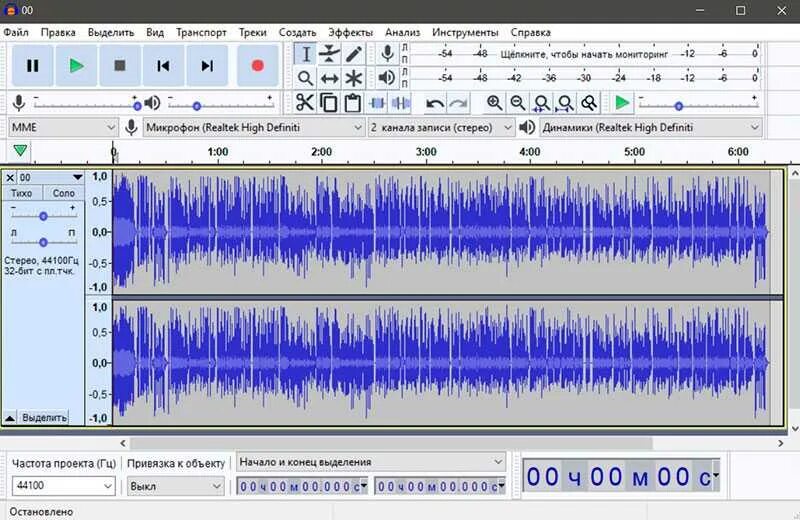Viewport: 800px width, 520px height.
Task: Click the Zoom Toggle icon
Action: click(x=589, y=103)
